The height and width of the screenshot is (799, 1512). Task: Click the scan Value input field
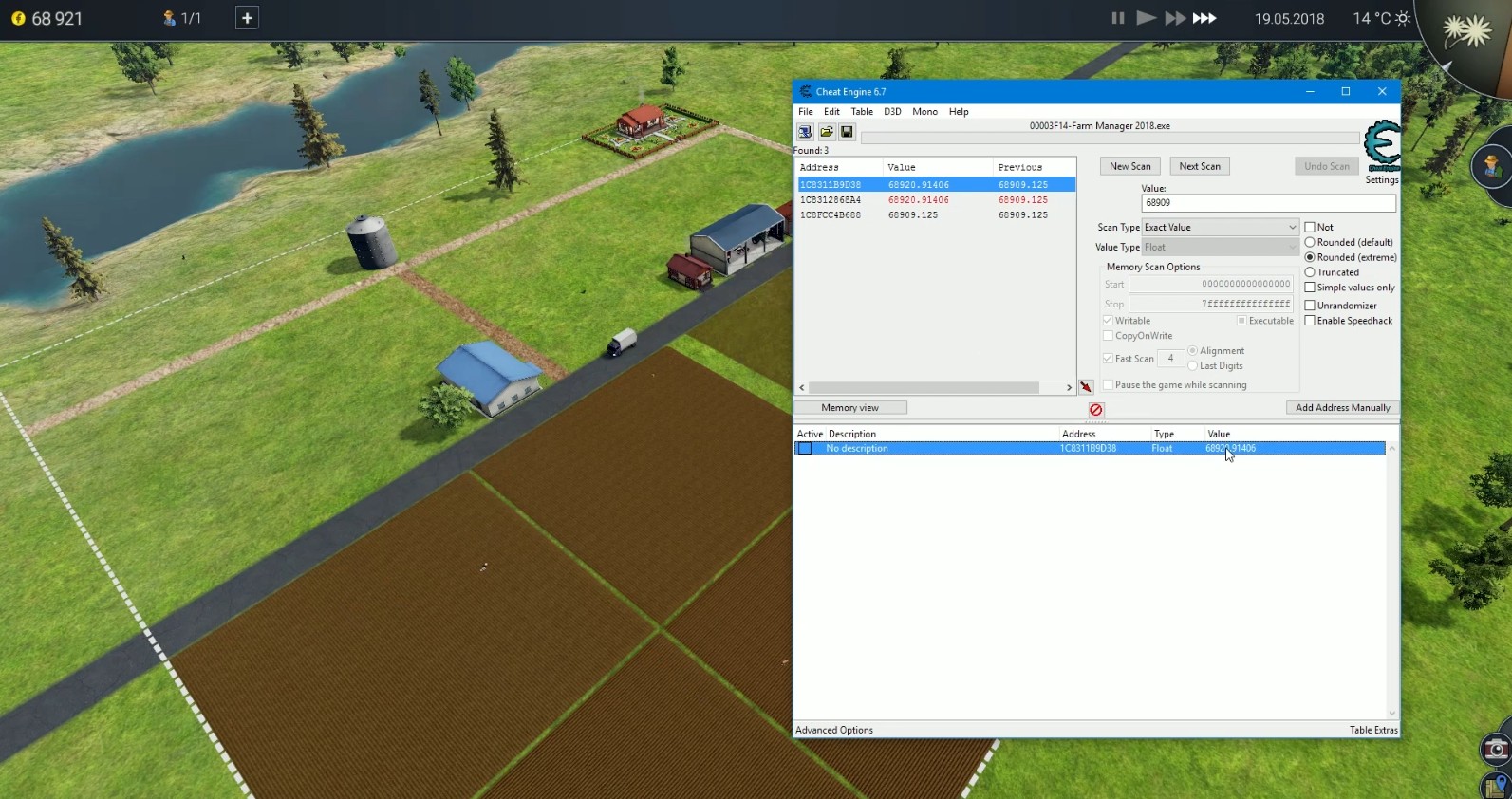(1268, 203)
